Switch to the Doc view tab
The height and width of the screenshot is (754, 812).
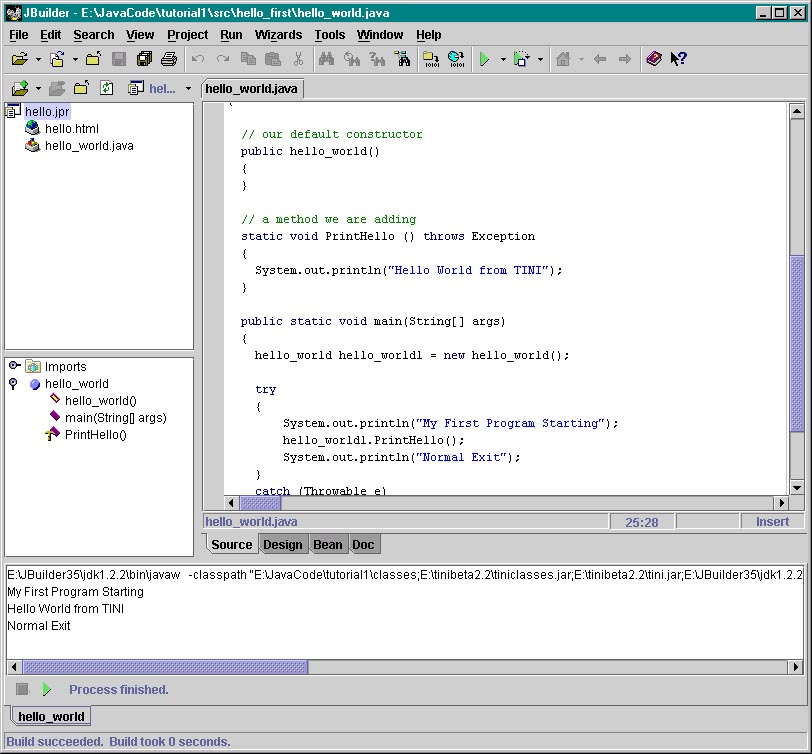pos(364,544)
